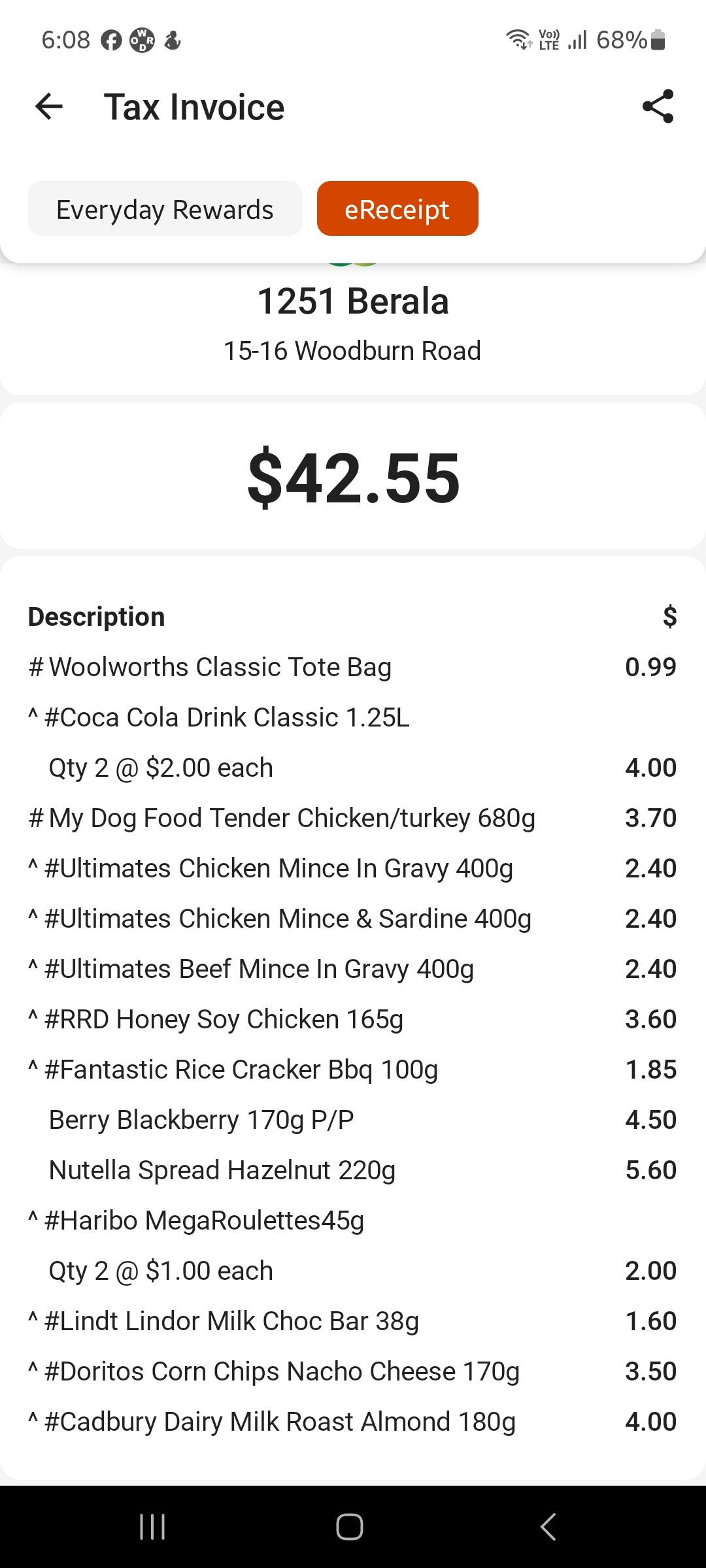Viewport: 706px width, 1568px height.
Task: Tap the share icon
Action: [x=658, y=106]
